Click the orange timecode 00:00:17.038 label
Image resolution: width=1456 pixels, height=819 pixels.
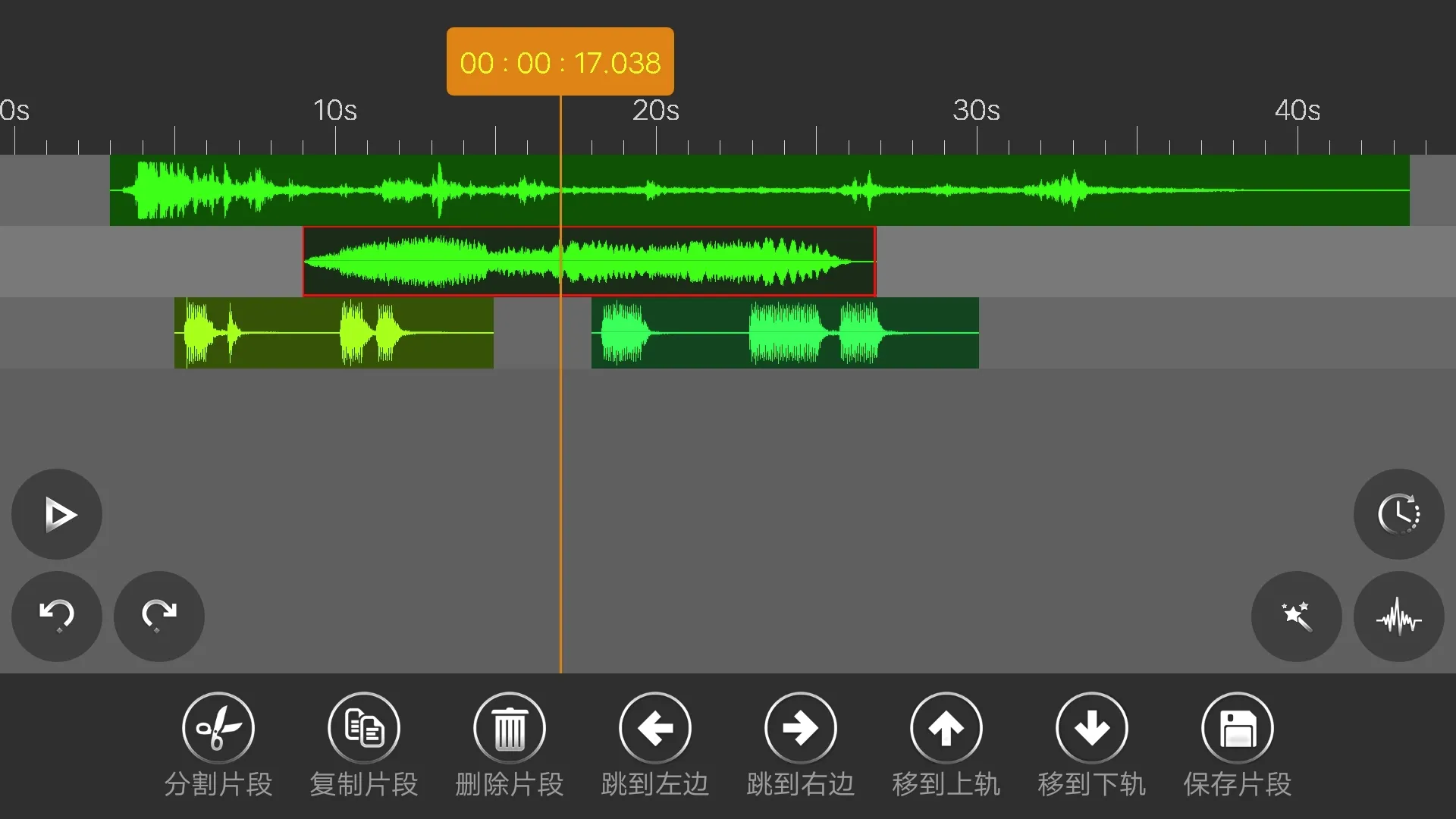pos(560,61)
